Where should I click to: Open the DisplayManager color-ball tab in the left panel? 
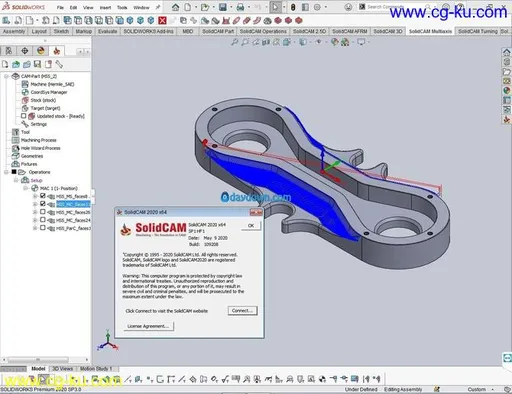pyautogui.click(x=41, y=51)
